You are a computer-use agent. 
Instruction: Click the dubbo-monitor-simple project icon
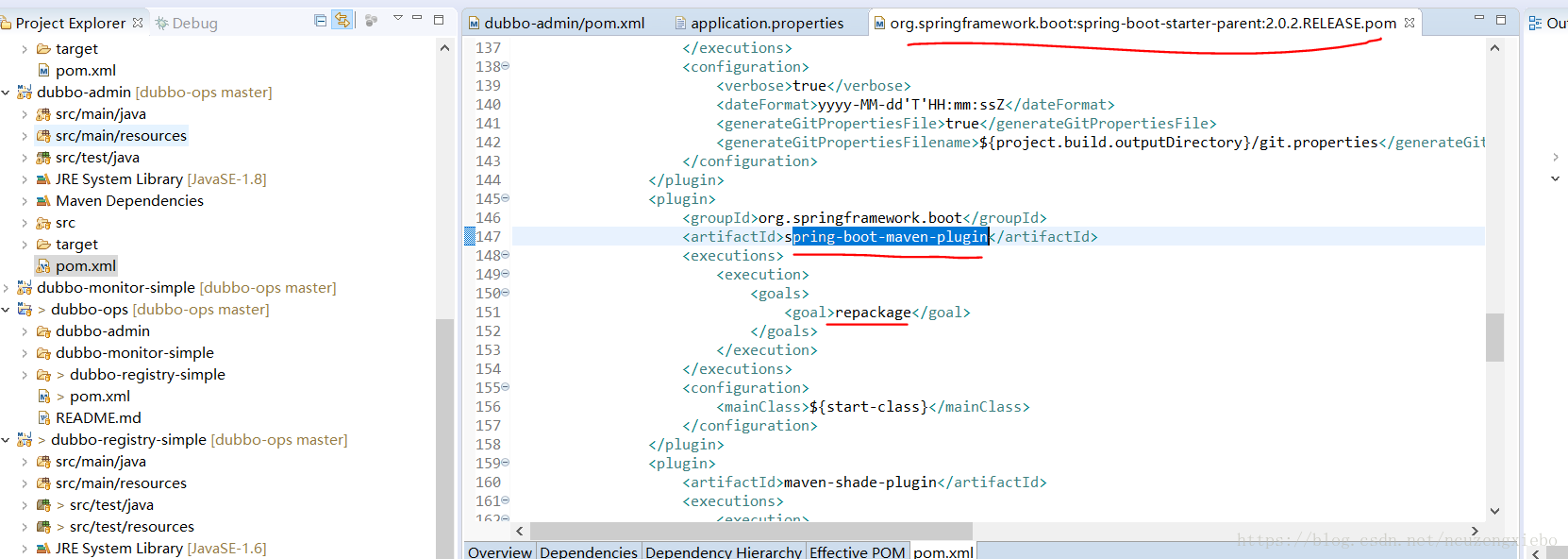[x=25, y=287]
